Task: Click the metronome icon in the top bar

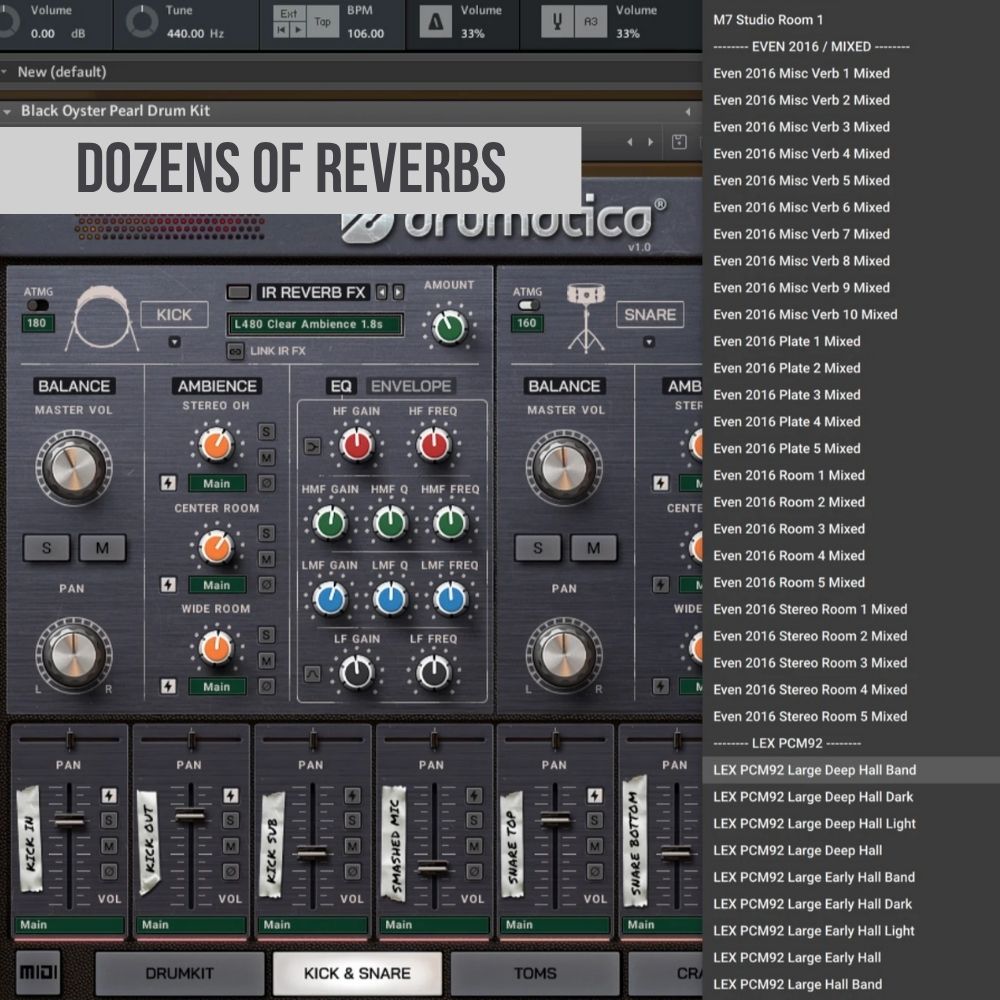Action: [x=435, y=22]
